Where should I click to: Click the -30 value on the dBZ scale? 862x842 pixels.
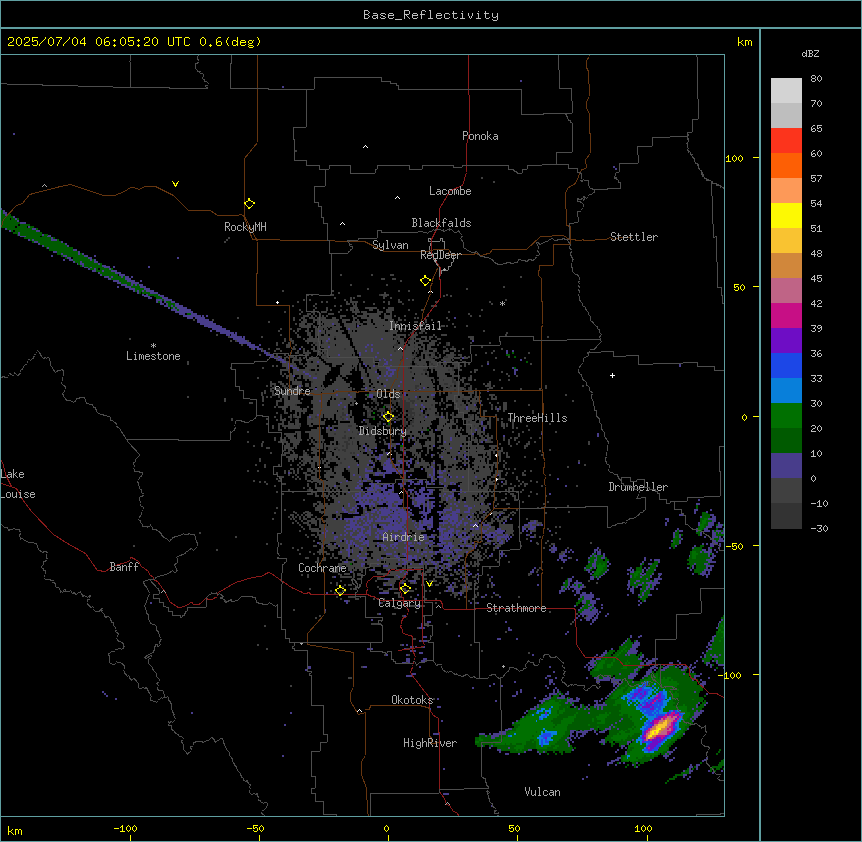tap(819, 528)
